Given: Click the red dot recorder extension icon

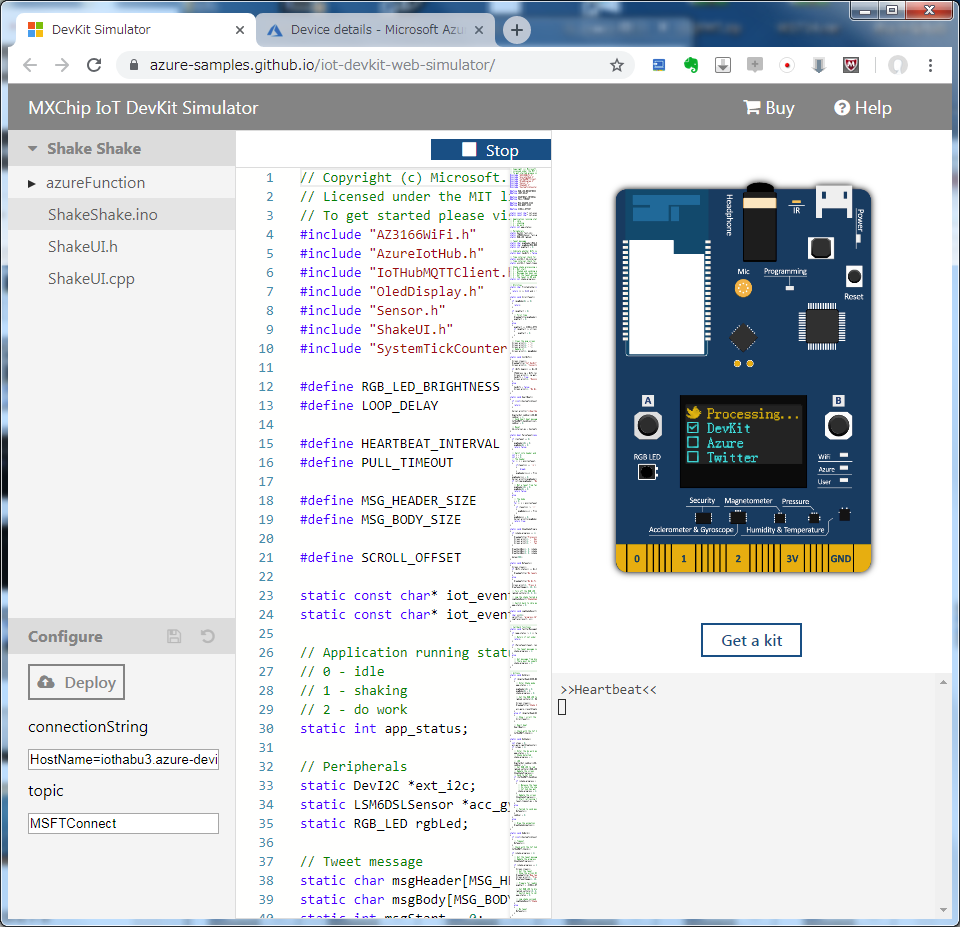Looking at the screenshot, I should coord(786,64).
